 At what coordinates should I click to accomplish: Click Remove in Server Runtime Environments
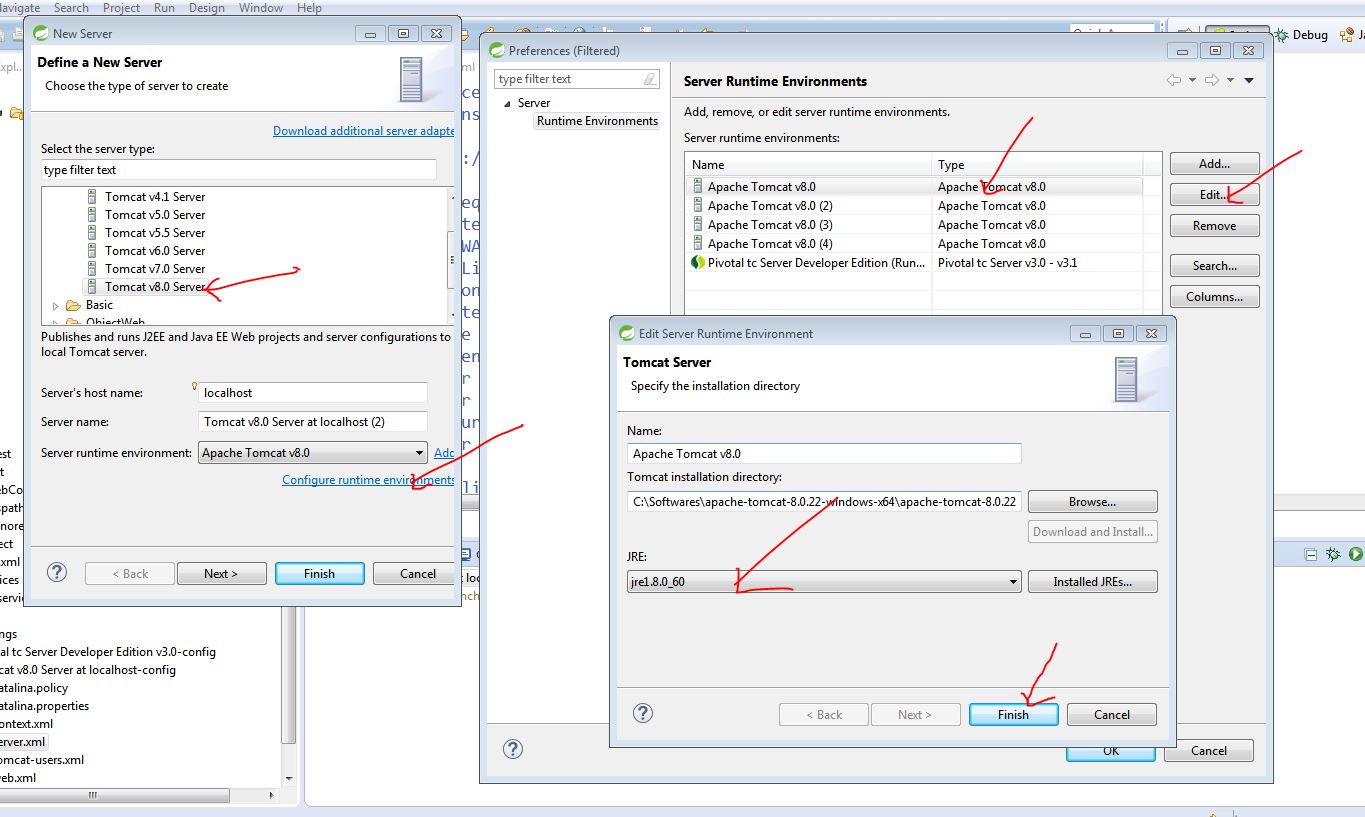pos(1214,226)
